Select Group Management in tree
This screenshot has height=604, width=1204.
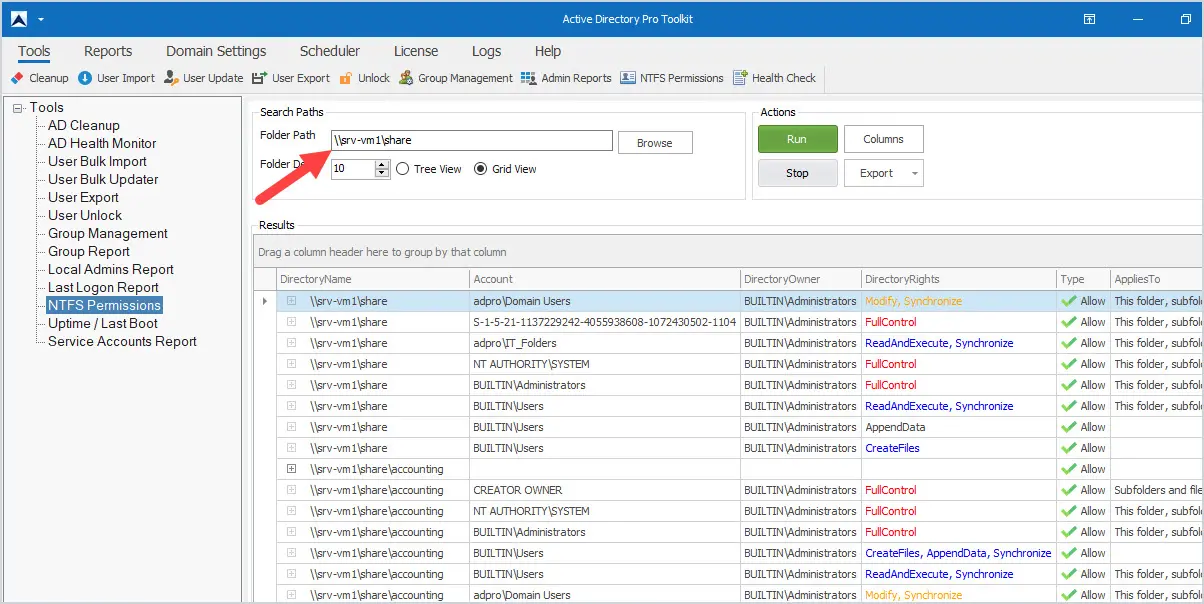coord(108,234)
